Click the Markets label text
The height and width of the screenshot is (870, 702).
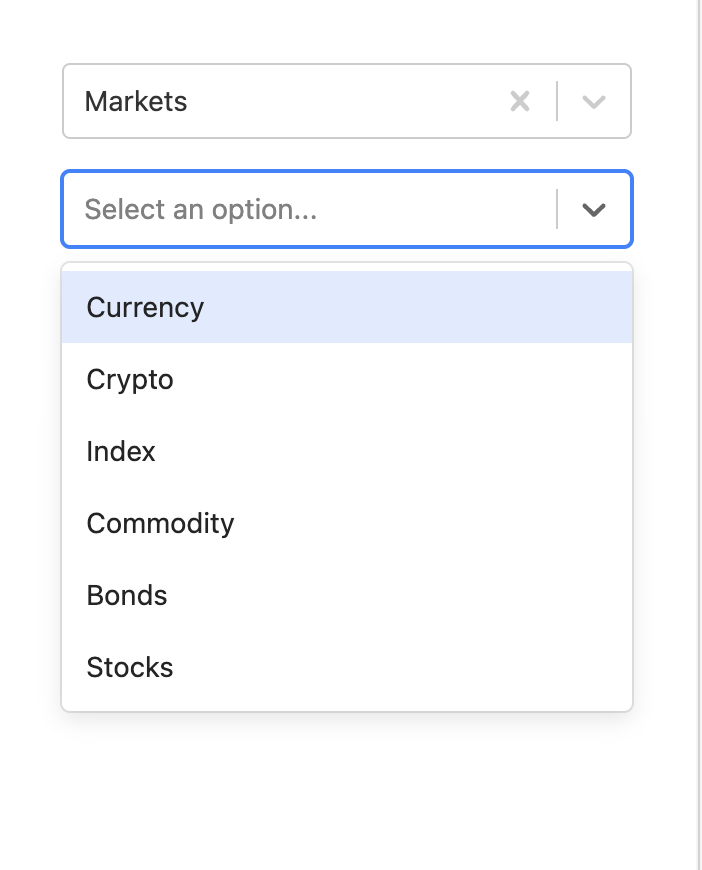[x=135, y=100]
